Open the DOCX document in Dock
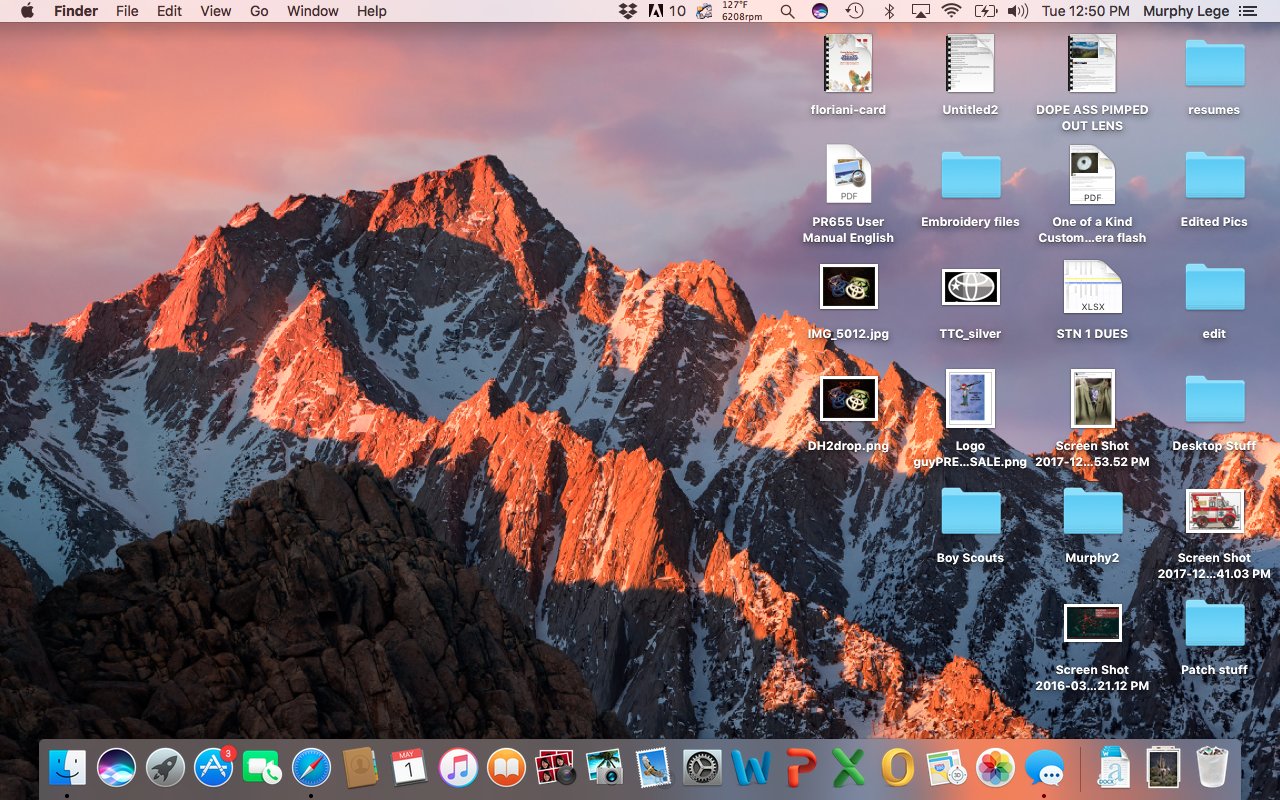Image resolution: width=1280 pixels, height=800 pixels. (x=1114, y=768)
